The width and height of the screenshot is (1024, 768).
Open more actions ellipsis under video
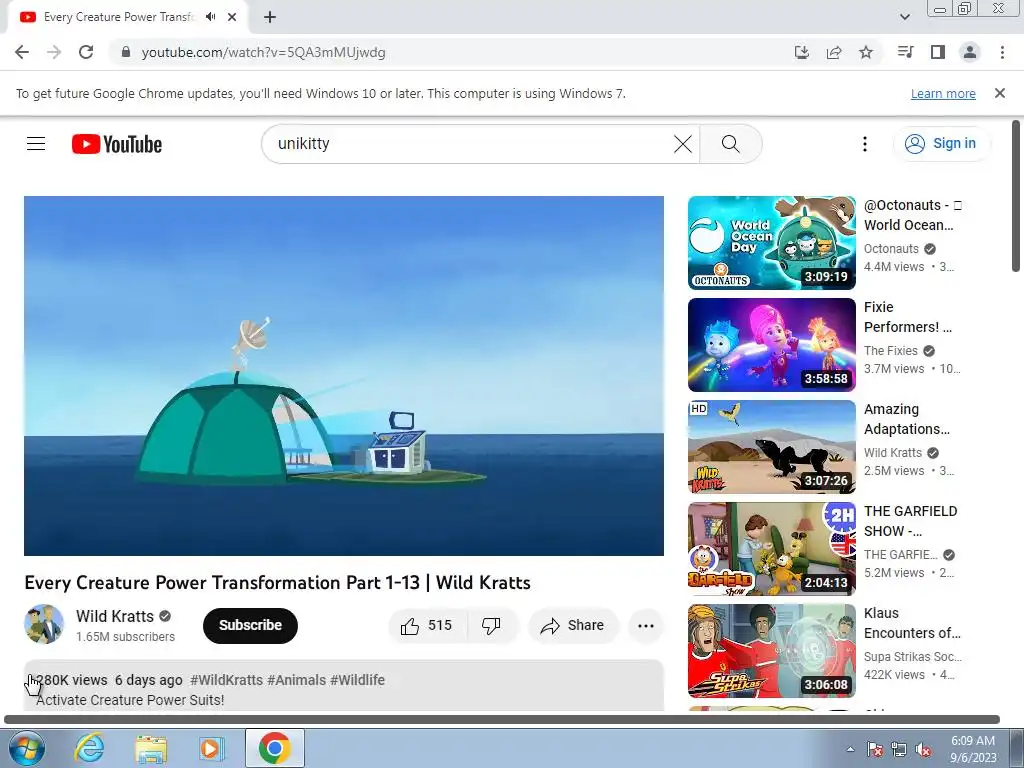pos(646,626)
